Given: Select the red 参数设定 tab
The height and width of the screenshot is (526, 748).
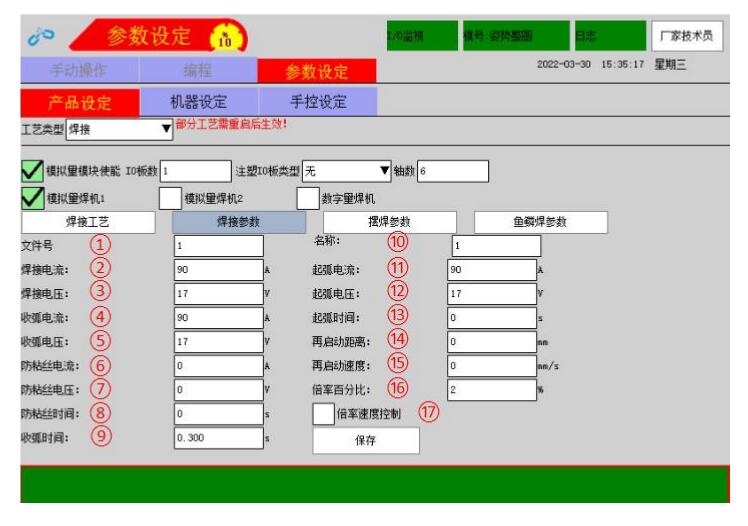Looking at the screenshot, I should (317, 71).
